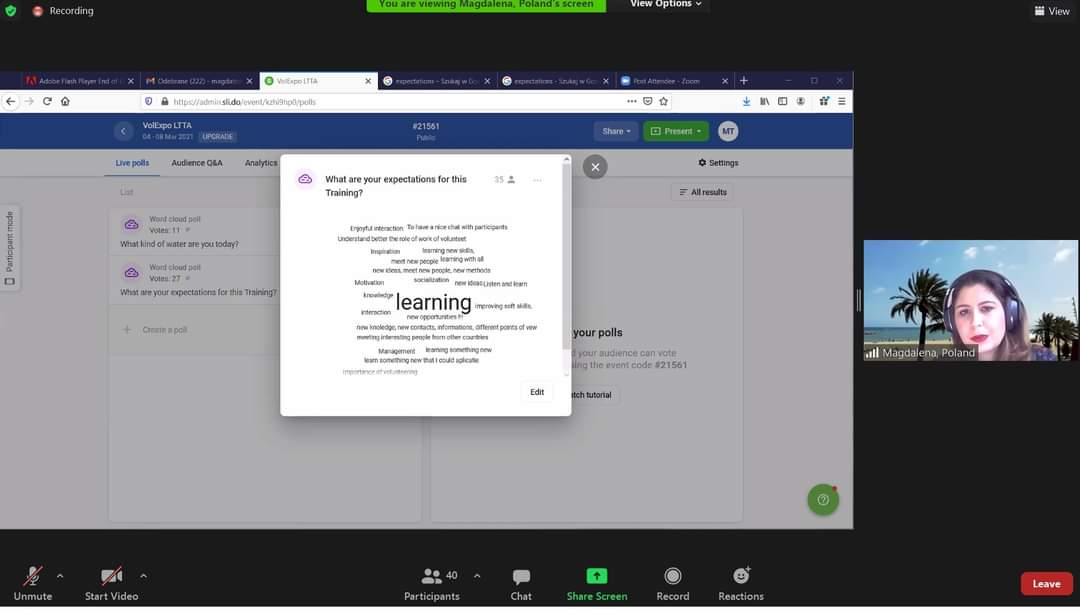The height and width of the screenshot is (610, 1080).
Task: Click the green encryption shield icon
Action: pyautogui.click(x=10, y=11)
